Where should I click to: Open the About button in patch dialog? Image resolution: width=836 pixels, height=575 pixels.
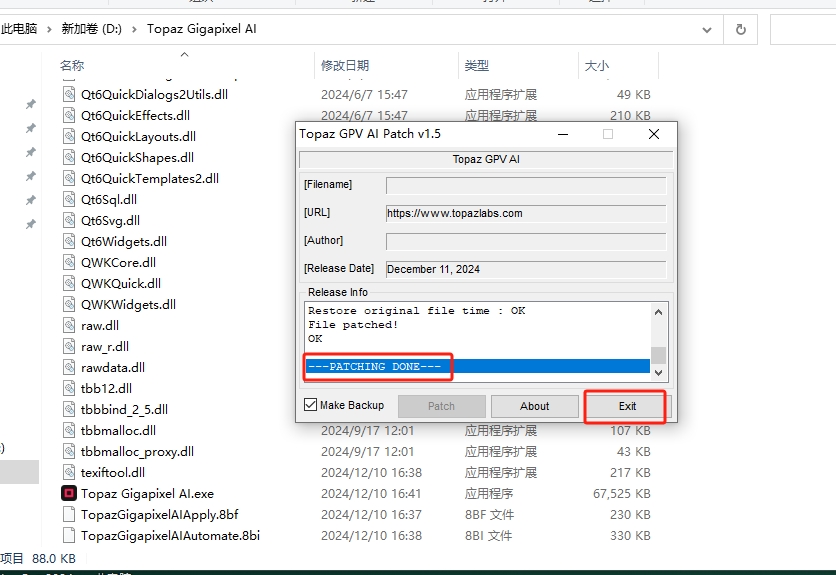(535, 406)
